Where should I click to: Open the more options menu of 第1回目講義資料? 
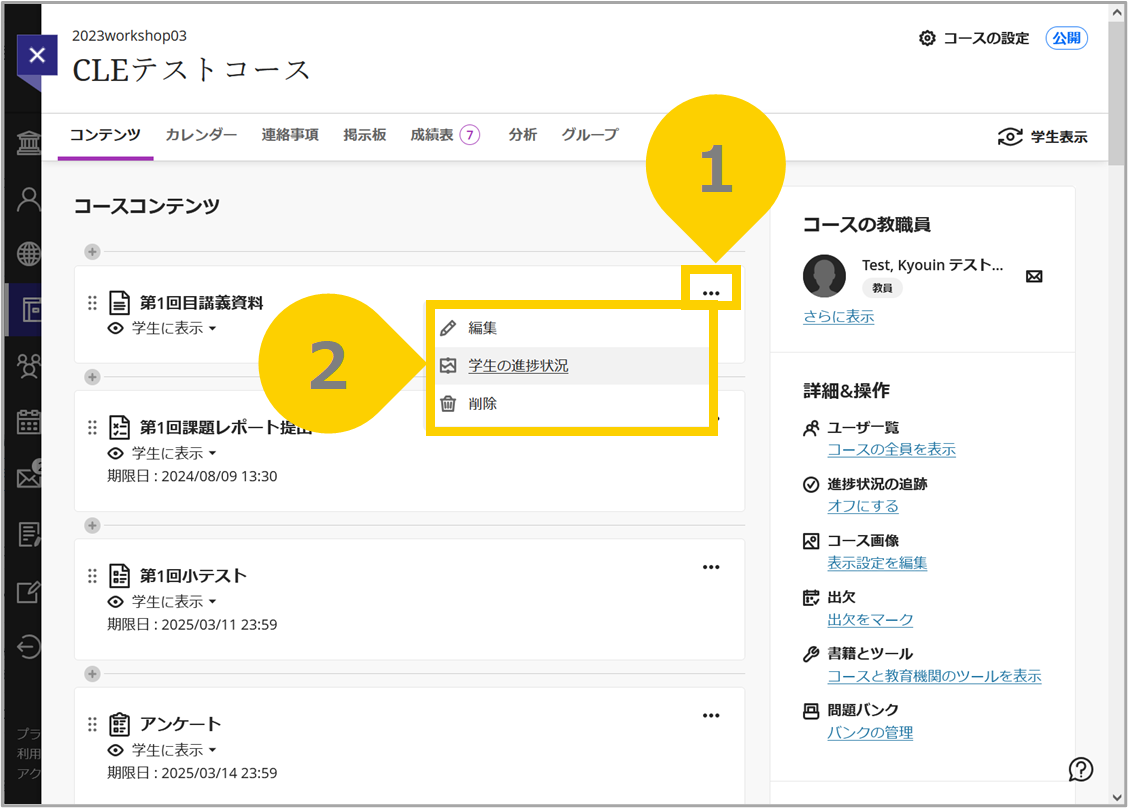coord(711,293)
